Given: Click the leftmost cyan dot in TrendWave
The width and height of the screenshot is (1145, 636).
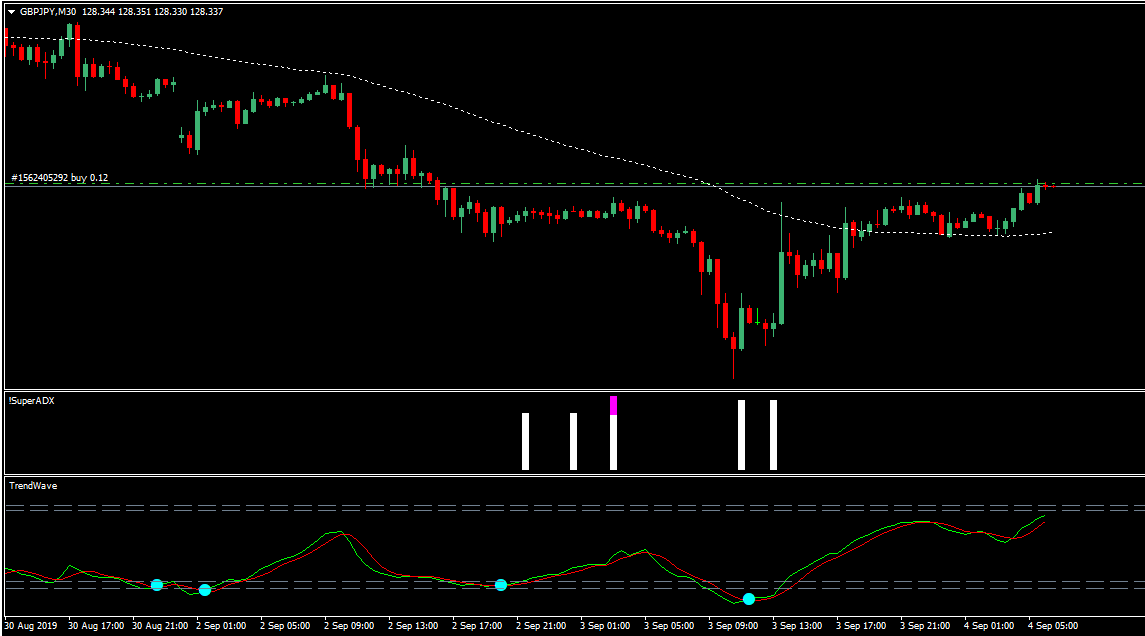Looking at the screenshot, I should (x=157, y=584).
